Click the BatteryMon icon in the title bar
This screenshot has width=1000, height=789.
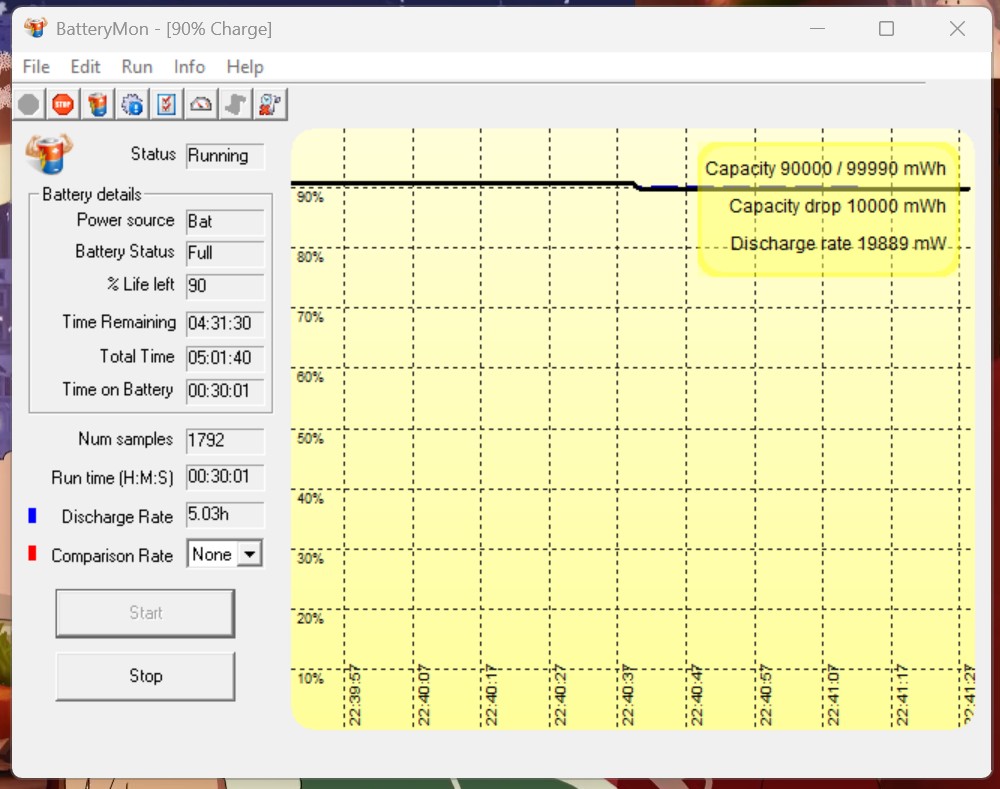tap(36, 28)
